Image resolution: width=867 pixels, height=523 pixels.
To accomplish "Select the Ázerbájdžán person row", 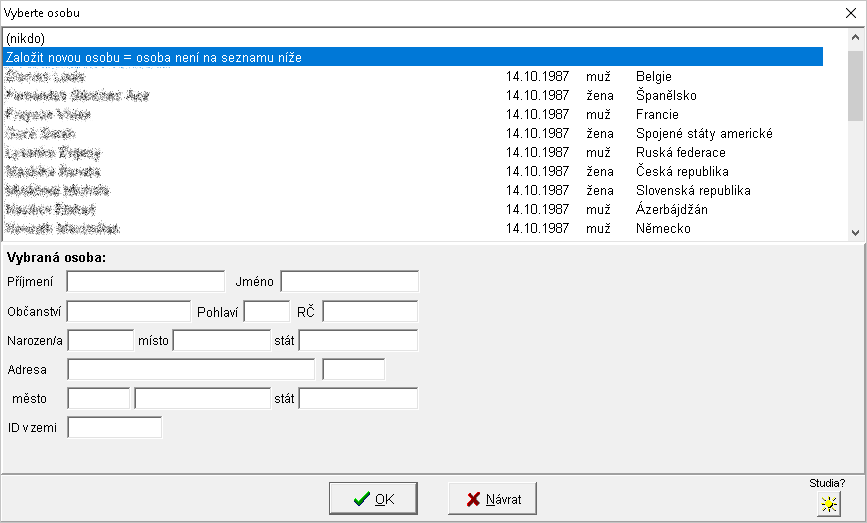I will pos(400,210).
